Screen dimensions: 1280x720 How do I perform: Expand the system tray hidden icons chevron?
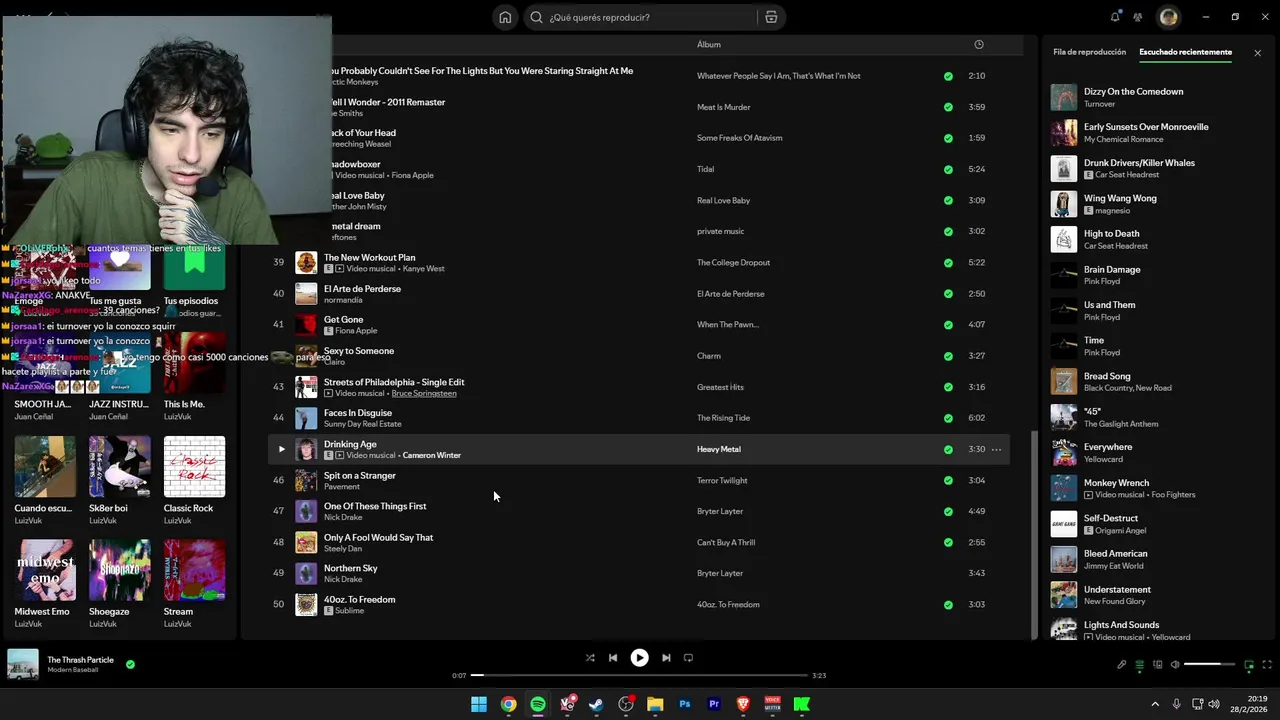(x=1155, y=704)
